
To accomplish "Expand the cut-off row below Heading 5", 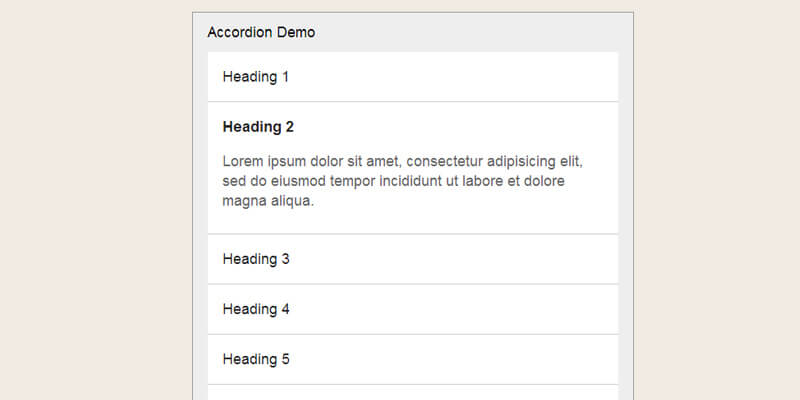I will click(412, 393).
